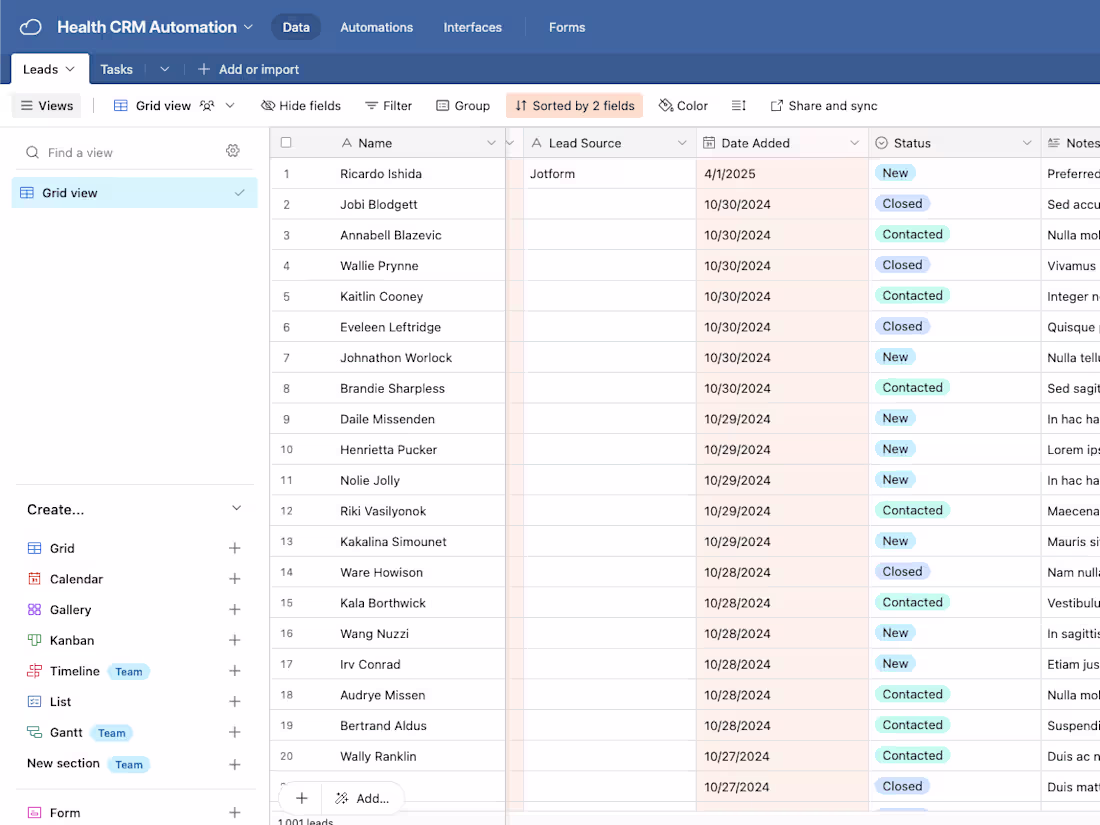
Task: Toggle the select-all checkbox in header row
Action: tap(285, 142)
